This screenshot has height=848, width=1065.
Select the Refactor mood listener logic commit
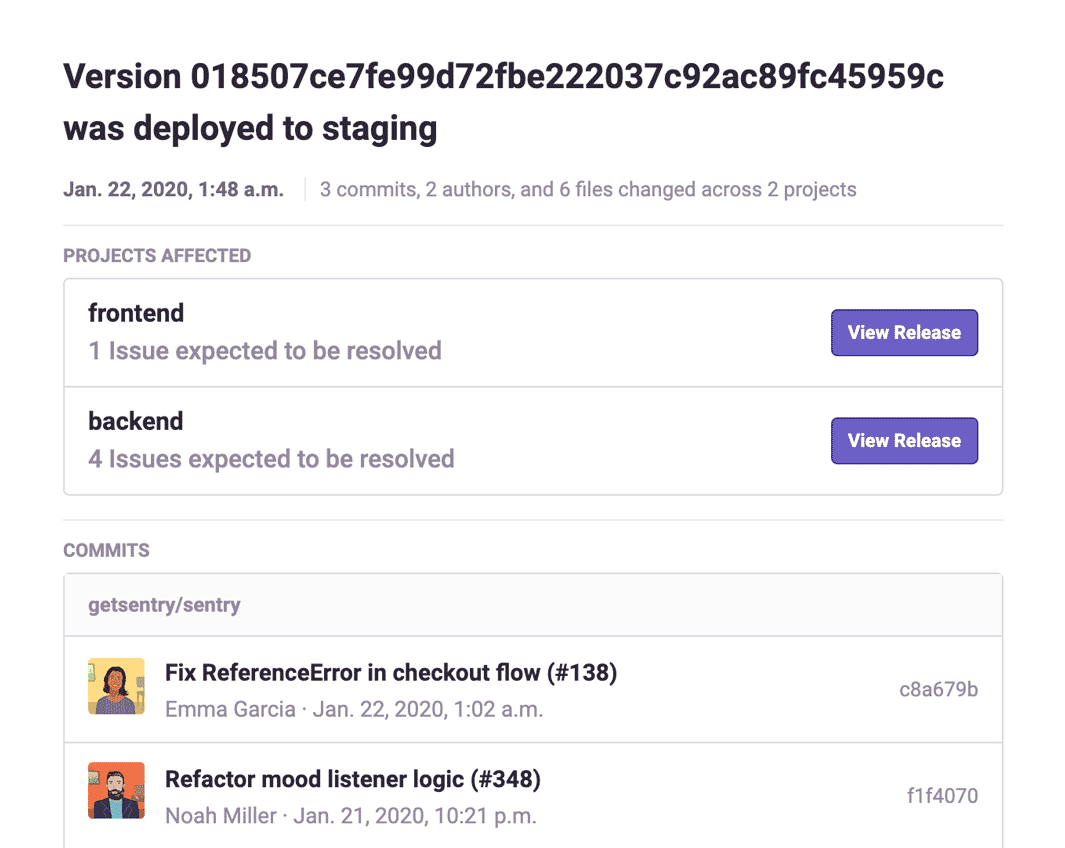pyautogui.click(x=353, y=779)
